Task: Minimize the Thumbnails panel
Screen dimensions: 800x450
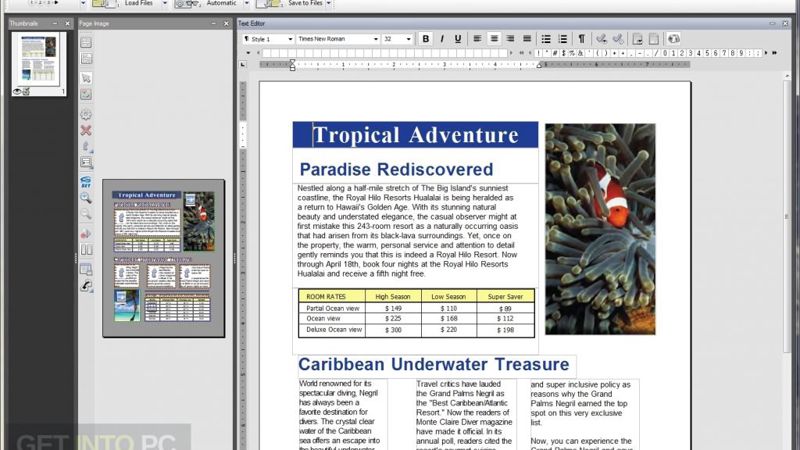Action: click(x=55, y=23)
